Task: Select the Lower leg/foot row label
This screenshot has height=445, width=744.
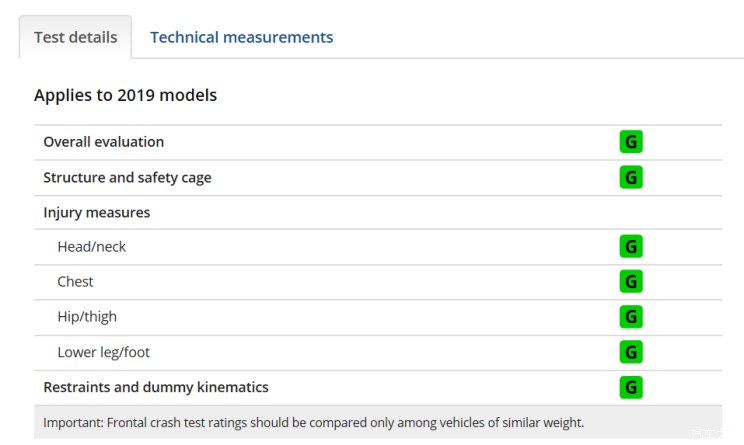Action: (x=103, y=352)
